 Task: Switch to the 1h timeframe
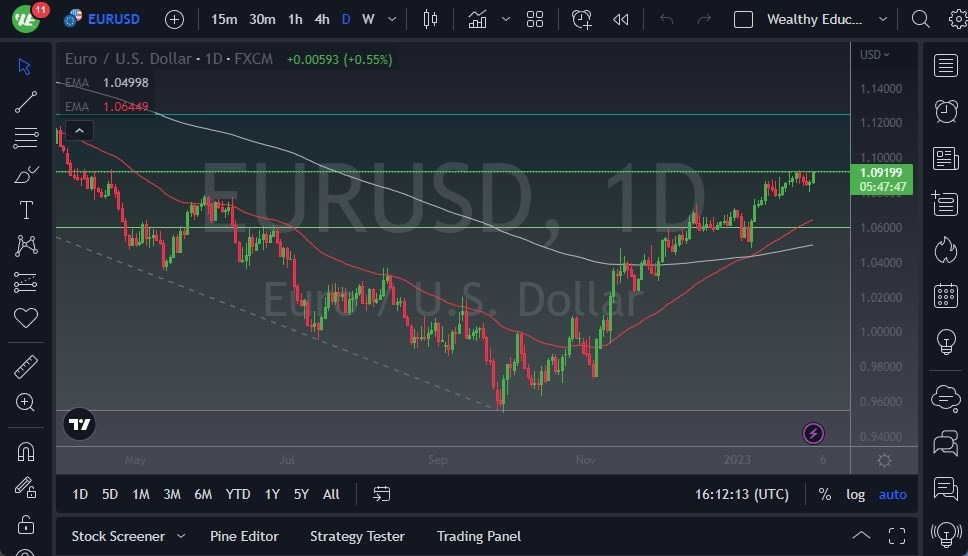[x=295, y=19]
